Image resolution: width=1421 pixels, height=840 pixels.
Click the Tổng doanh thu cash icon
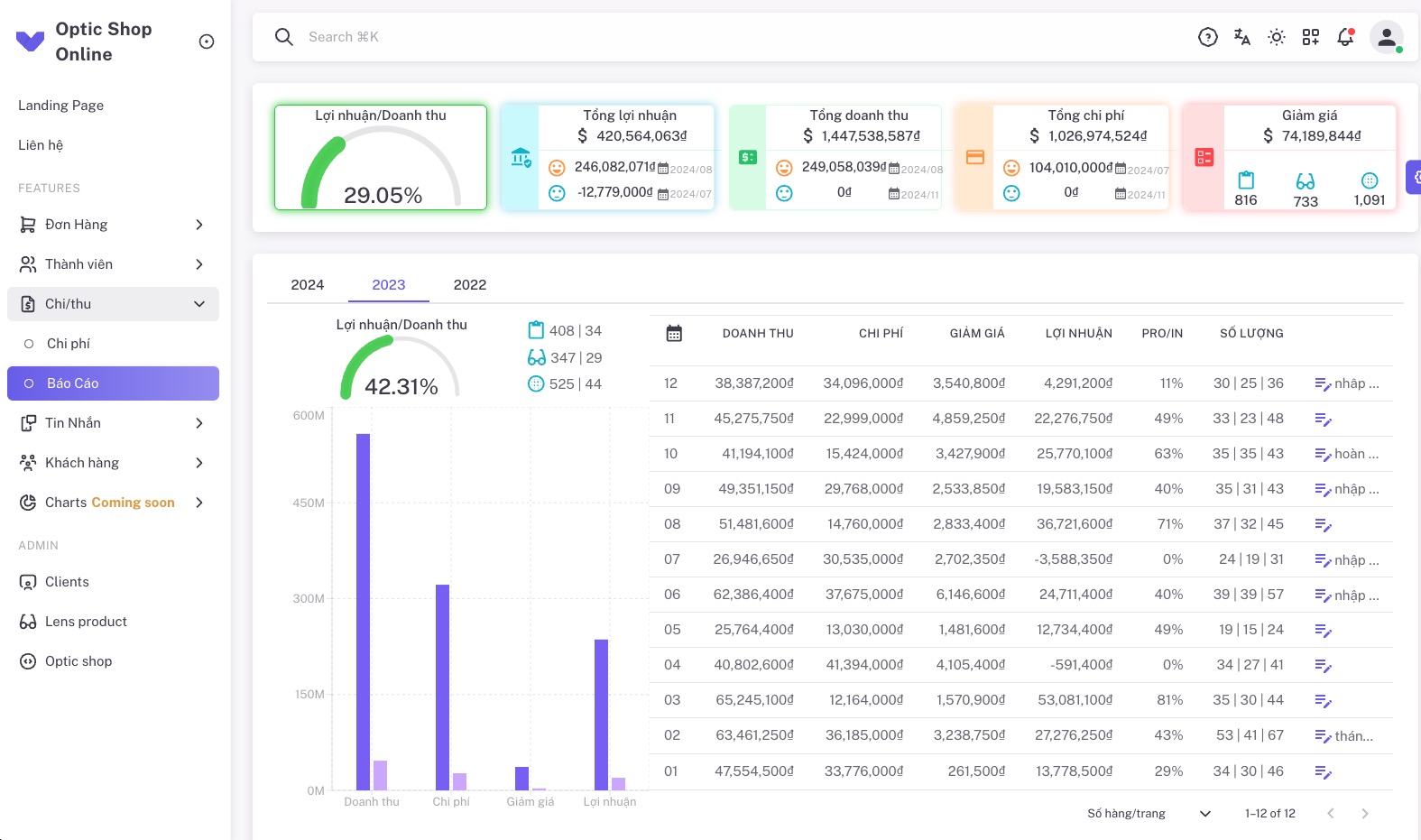(x=748, y=157)
